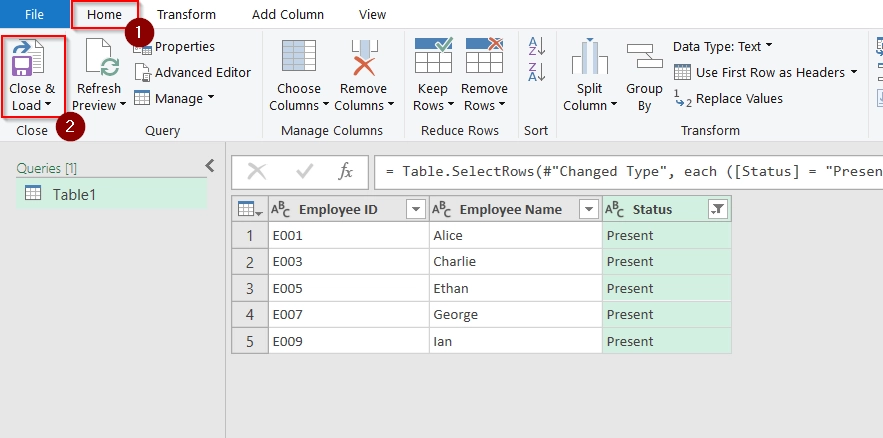This screenshot has width=883, height=438.
Task: Expand the Manage dropdown arrow
Action: 211,97
